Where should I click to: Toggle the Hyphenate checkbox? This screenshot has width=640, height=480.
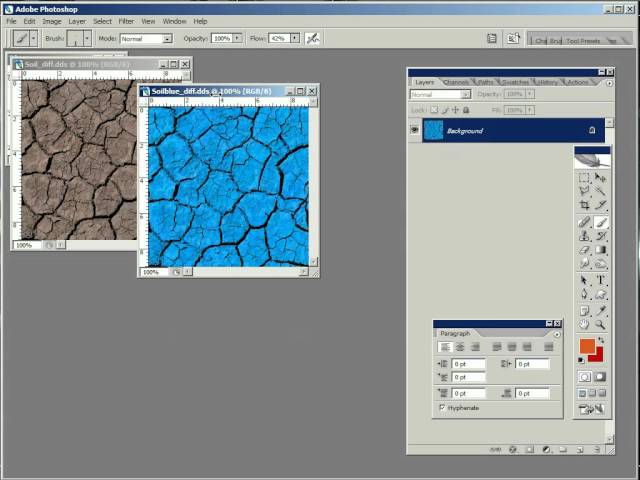click(442, 407)
